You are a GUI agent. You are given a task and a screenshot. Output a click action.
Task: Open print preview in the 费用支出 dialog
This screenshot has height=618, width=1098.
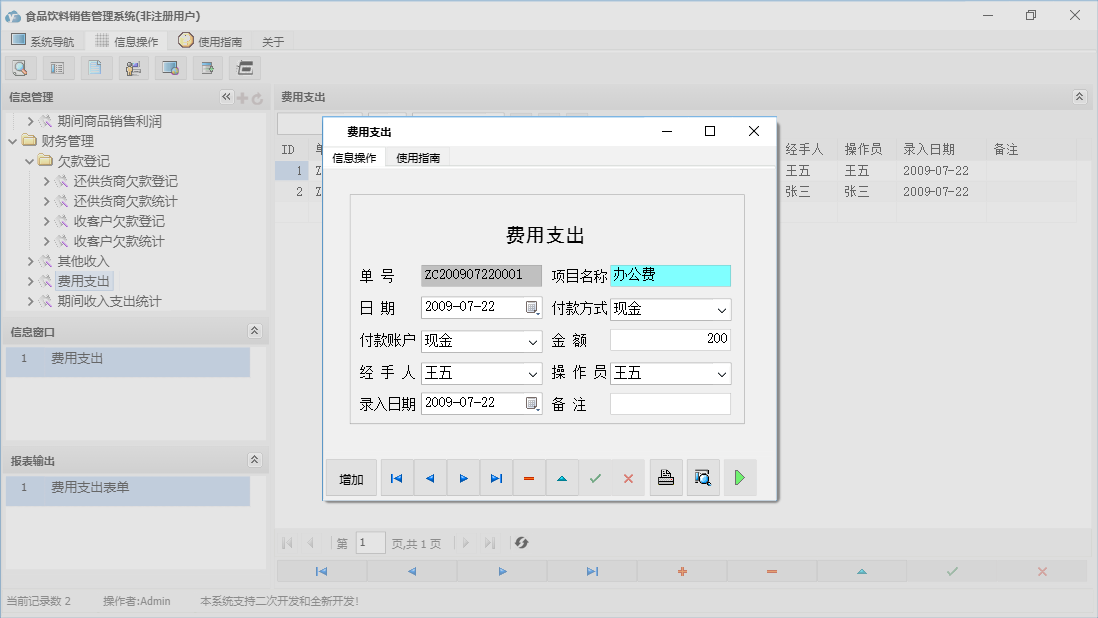702,477
